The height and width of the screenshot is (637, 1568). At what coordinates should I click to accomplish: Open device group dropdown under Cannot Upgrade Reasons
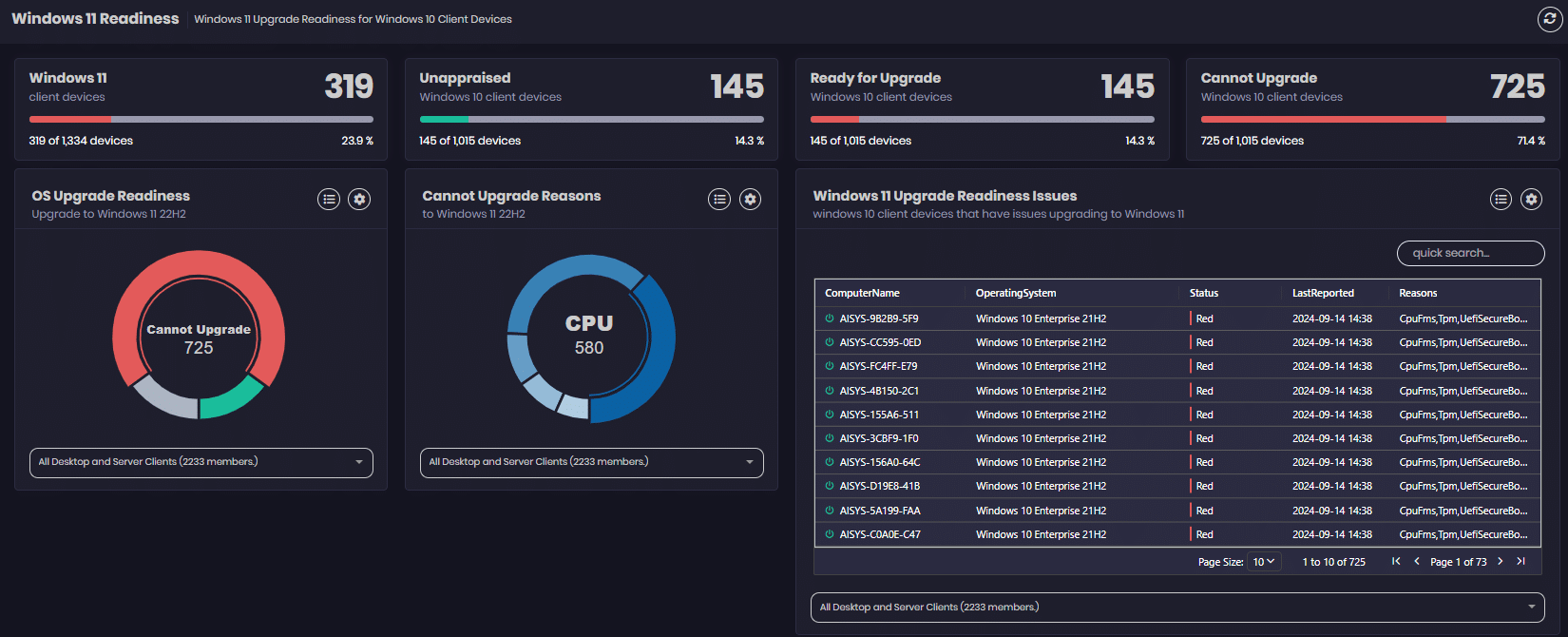pyautogui.click(x=591, y=462)
